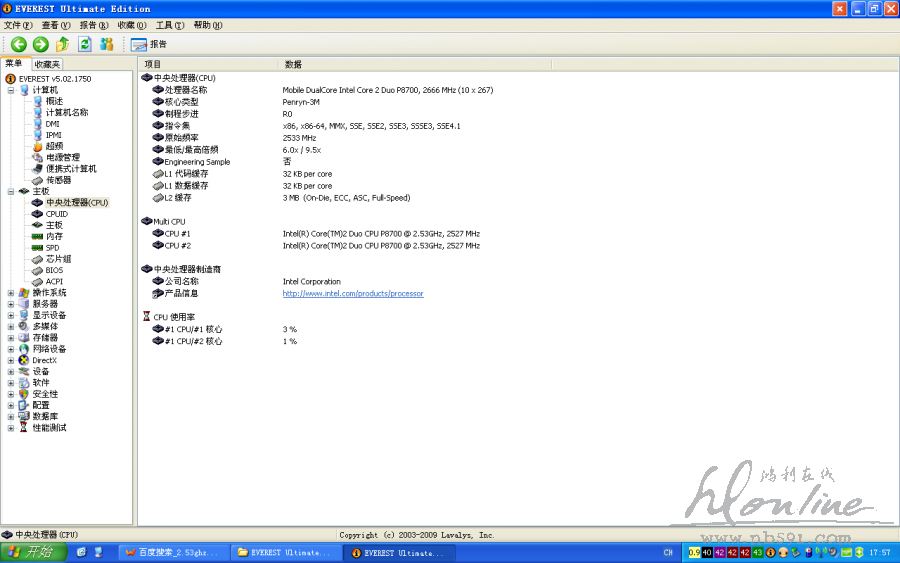The height and width of the screenshot is (563, 900).
Task: Select 超频 in the tree
Action: click(x=54, y=146)
